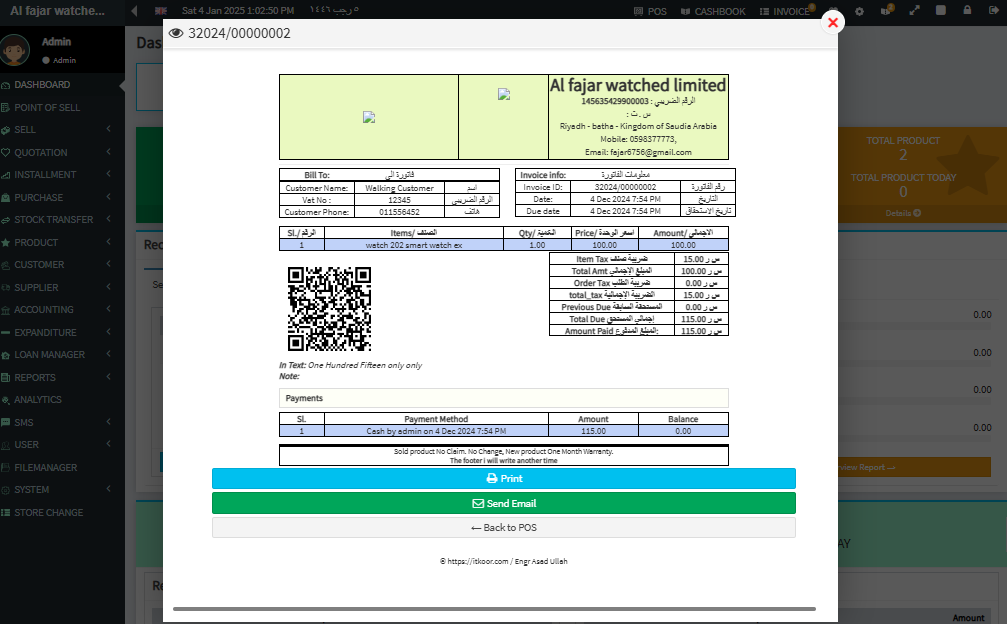Click the square icon in top bar

[941, 10]
